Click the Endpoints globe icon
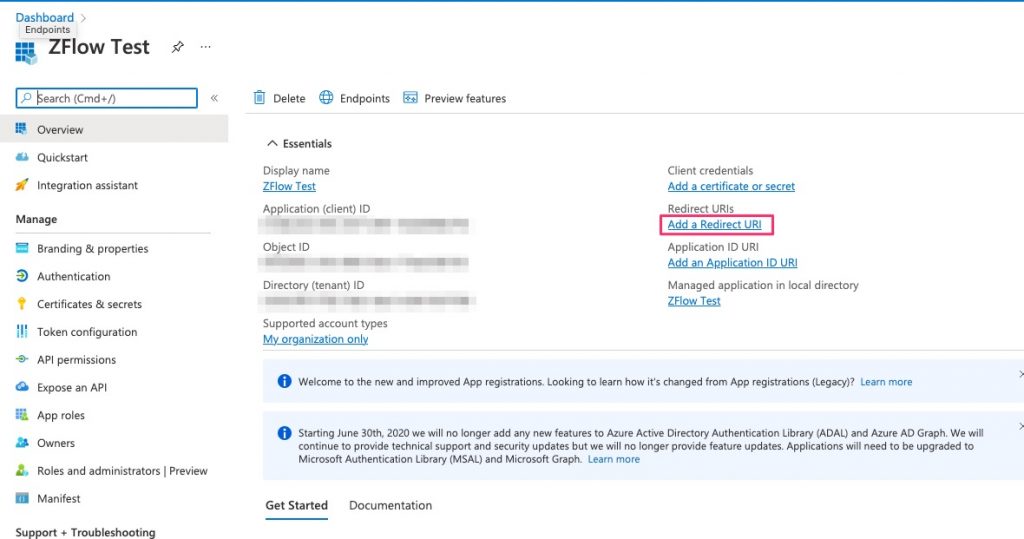This screenshot has height=539, width=1024. click(x=326, y=97)
